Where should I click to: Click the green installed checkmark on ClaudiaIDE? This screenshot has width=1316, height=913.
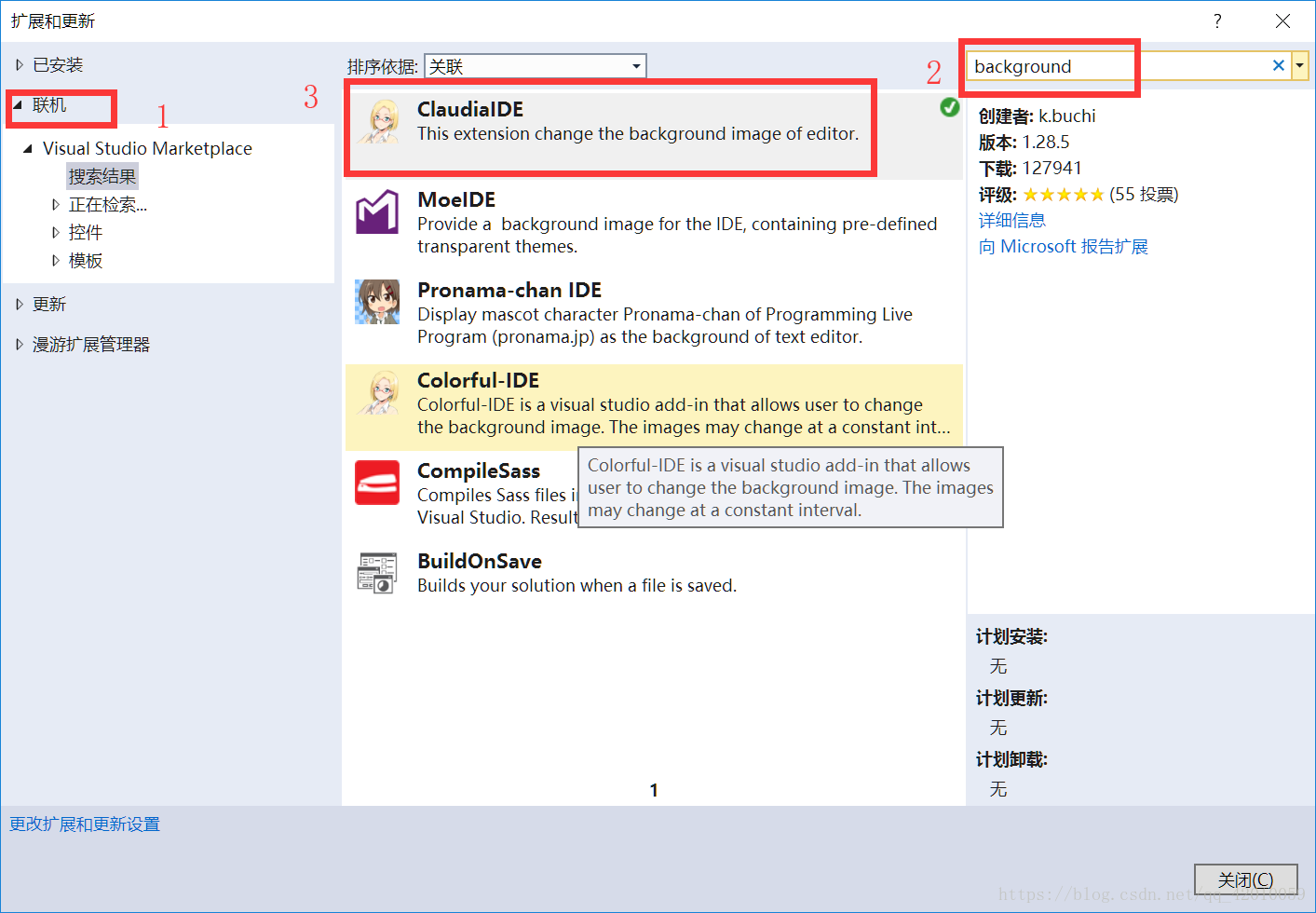(x=949, y=107)
